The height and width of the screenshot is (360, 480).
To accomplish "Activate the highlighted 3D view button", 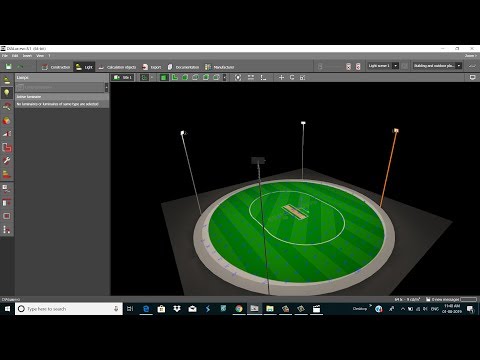I will pos(163,77).
